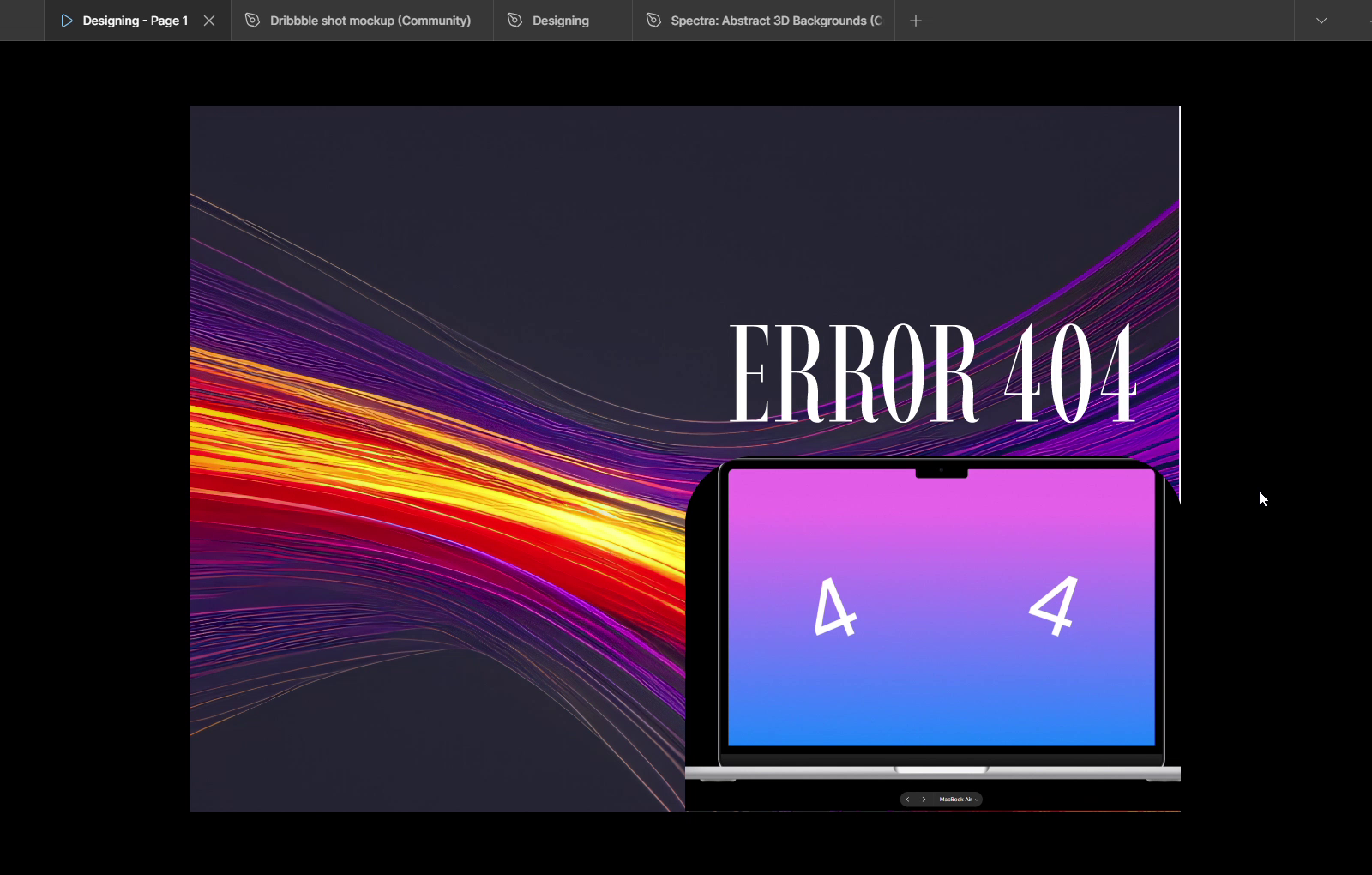1372x875 pixels.
Task: Click the right 4 on the laptop screen
Action: (1054, 606)
